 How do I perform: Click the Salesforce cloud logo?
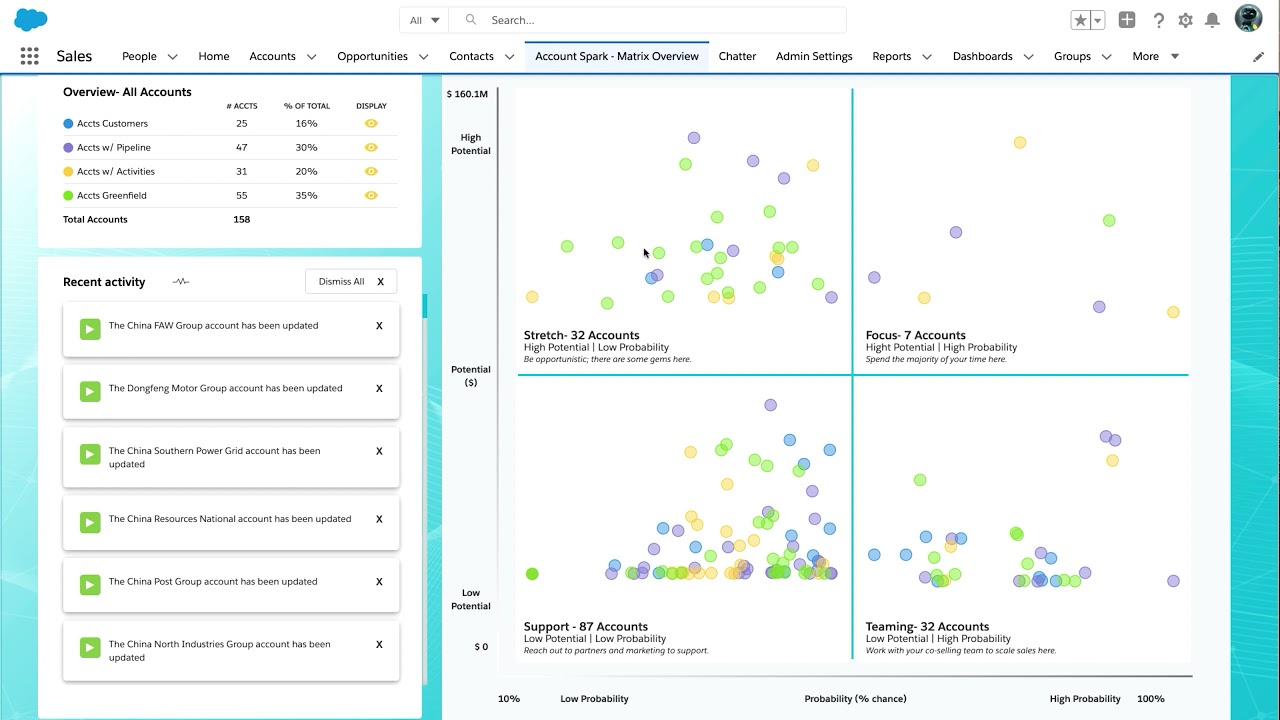(31, 19)
